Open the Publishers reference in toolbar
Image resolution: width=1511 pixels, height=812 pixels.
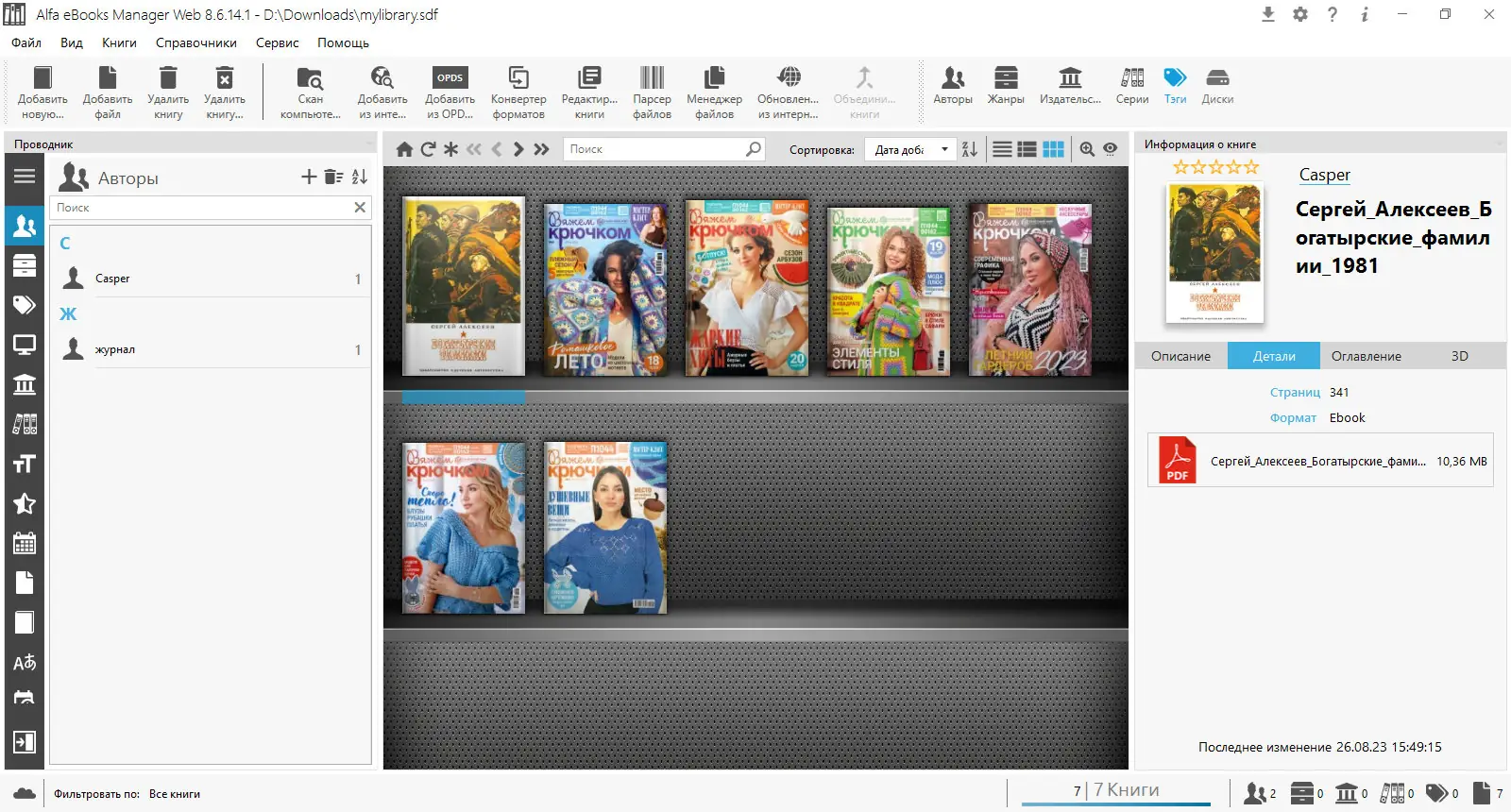pyautogui.click(x=1070, y=85)
